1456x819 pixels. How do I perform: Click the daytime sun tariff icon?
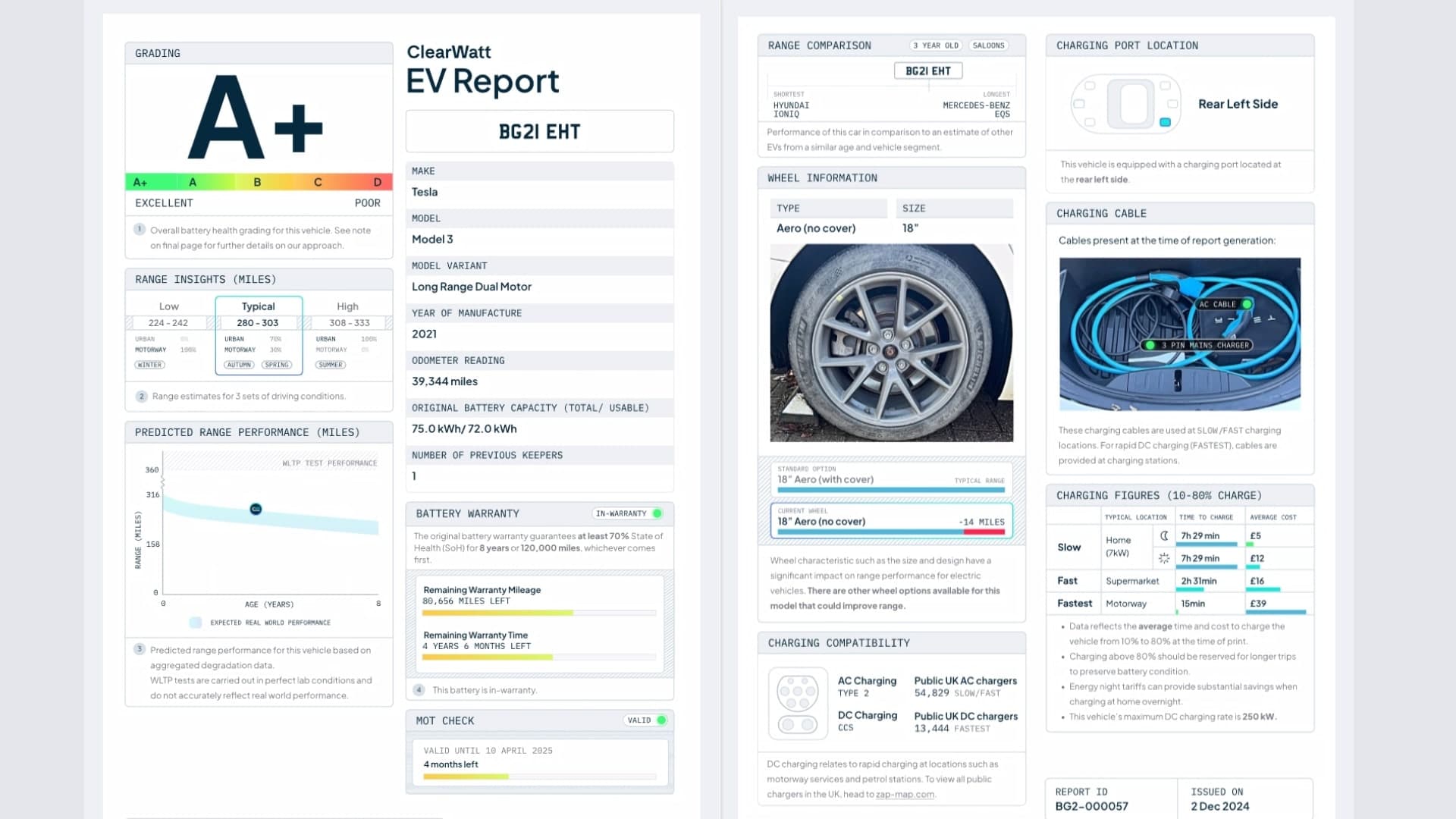[x=1164, y=558]
